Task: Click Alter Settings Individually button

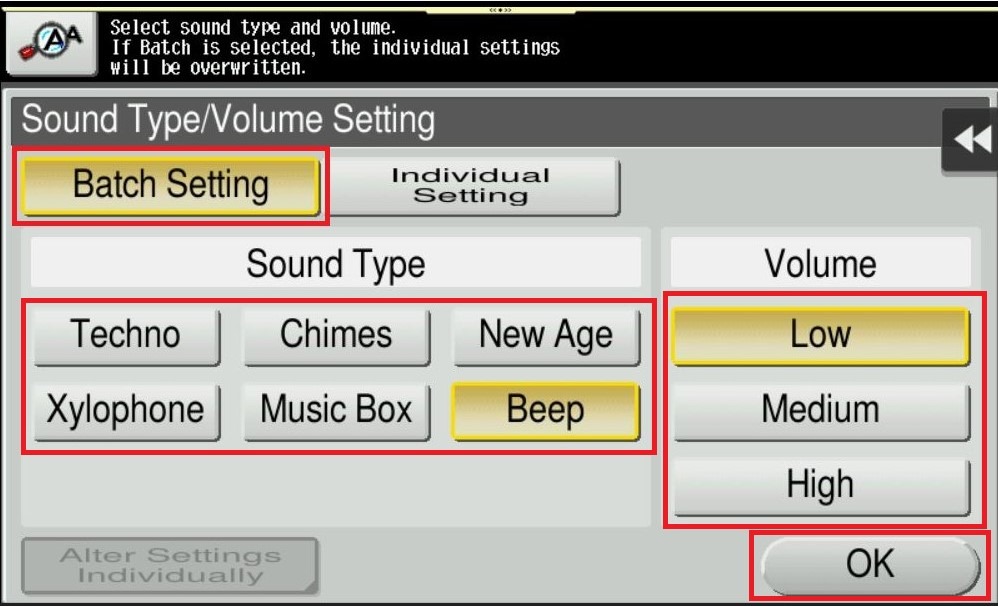Action: [x=169, y=566]
